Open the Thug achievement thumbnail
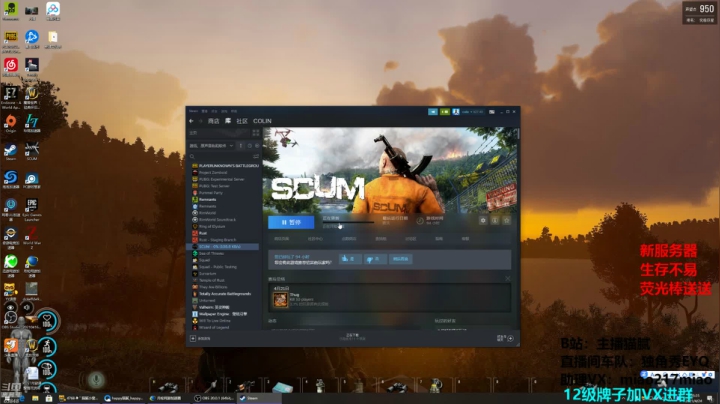The width and height of the screenshot is (720, 404). pos(280,300)
